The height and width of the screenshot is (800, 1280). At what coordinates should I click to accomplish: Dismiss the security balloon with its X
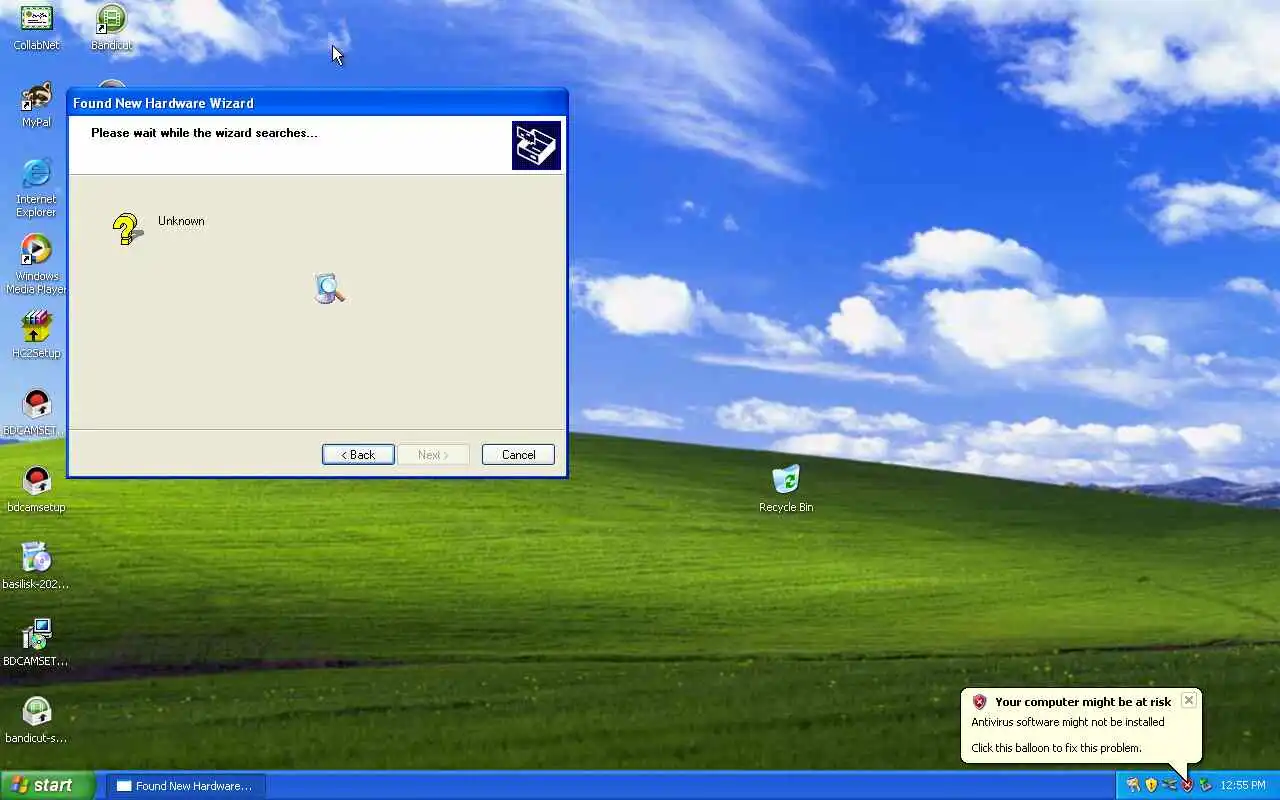(x=1188, y=700)
